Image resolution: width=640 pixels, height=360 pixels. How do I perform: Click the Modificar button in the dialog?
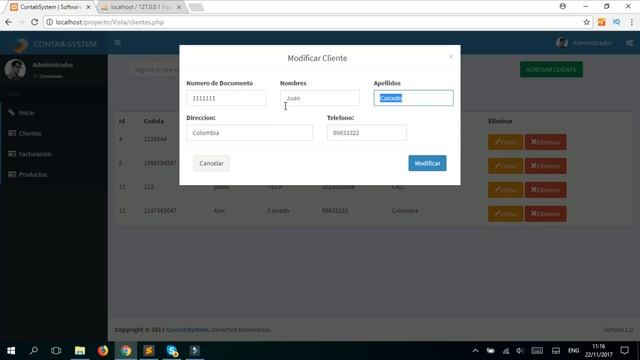(427, 163)
